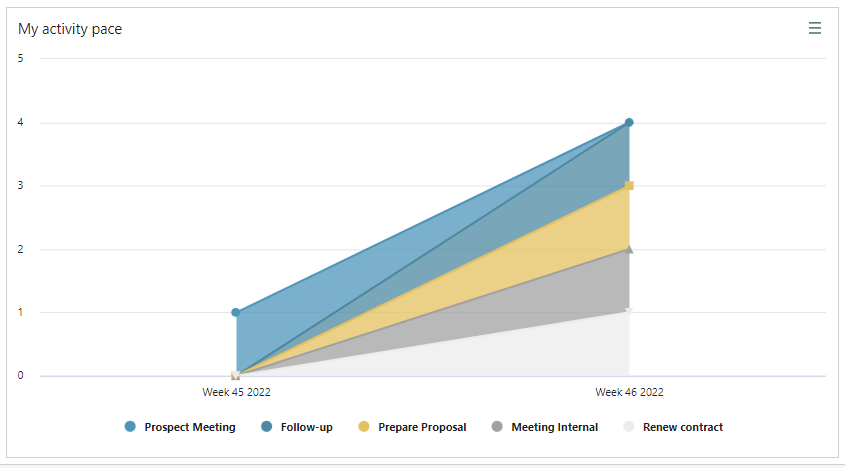
Task: Open the chart hamburger menu
Action: pyautogui.click(x=815, y=28)
